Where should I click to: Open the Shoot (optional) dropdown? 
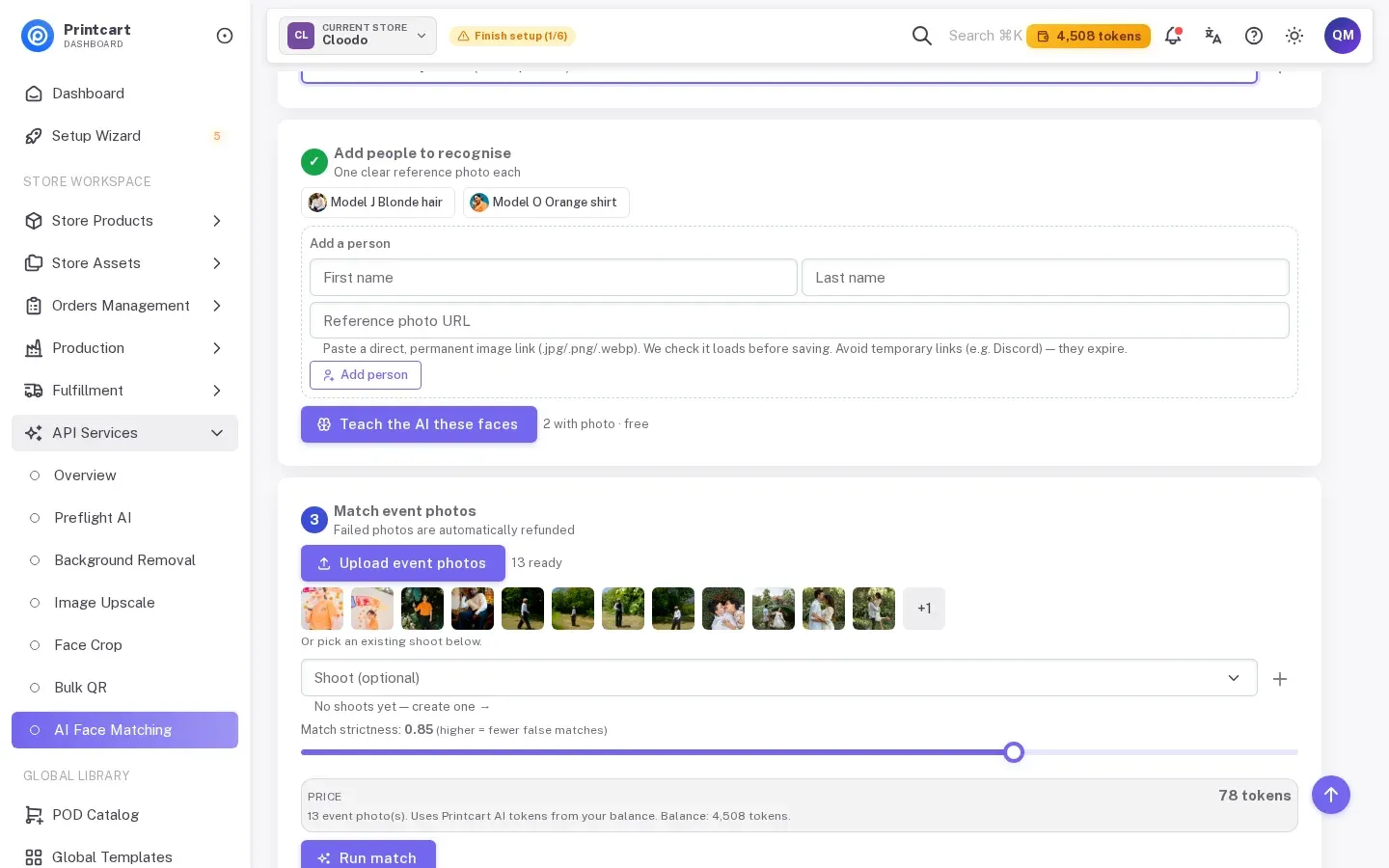(779, 678)
